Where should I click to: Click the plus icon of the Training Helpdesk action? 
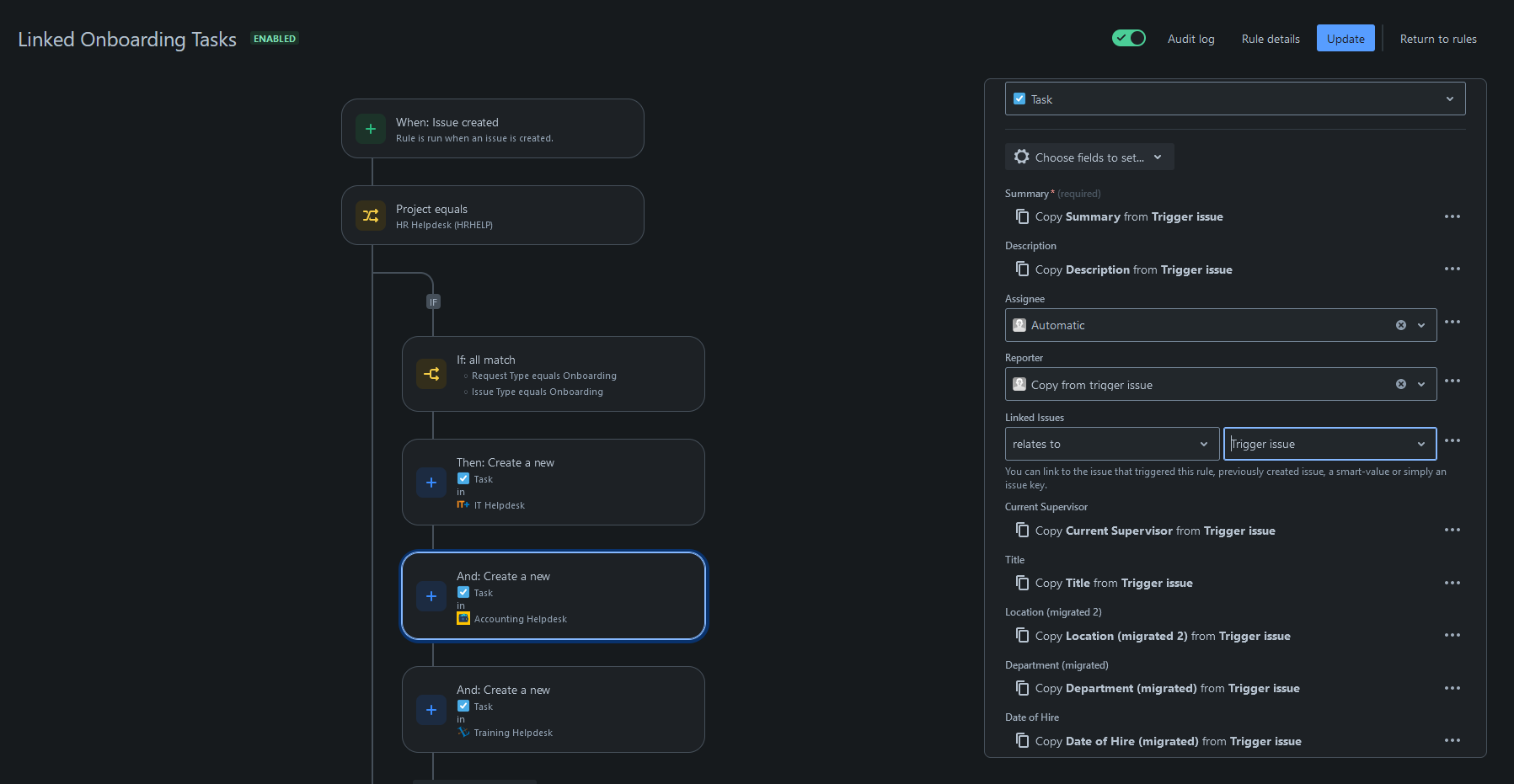(431, 710)
